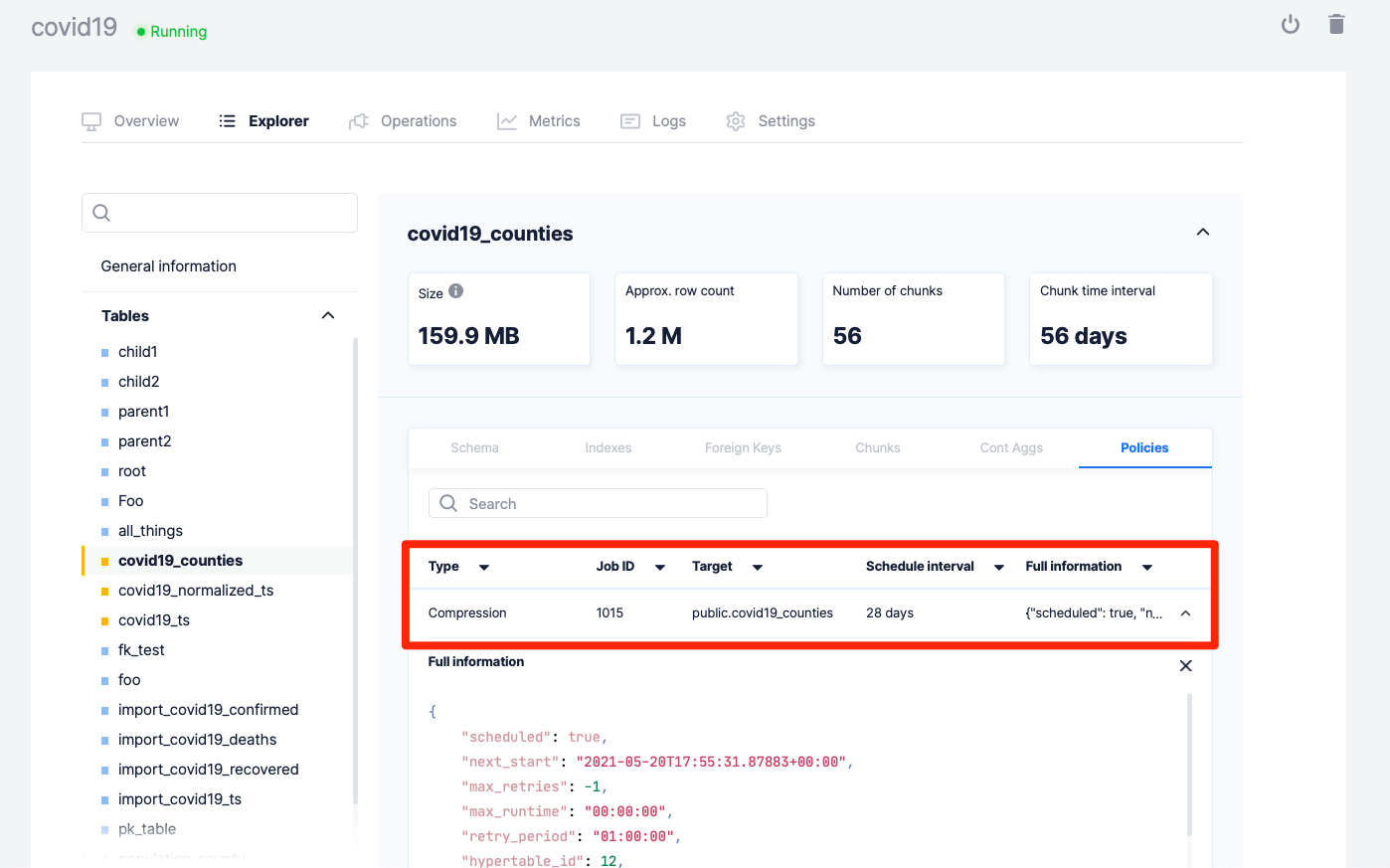The image size is (1390, 868).
Task: Click General information link
Action: (x=169, y=266)
